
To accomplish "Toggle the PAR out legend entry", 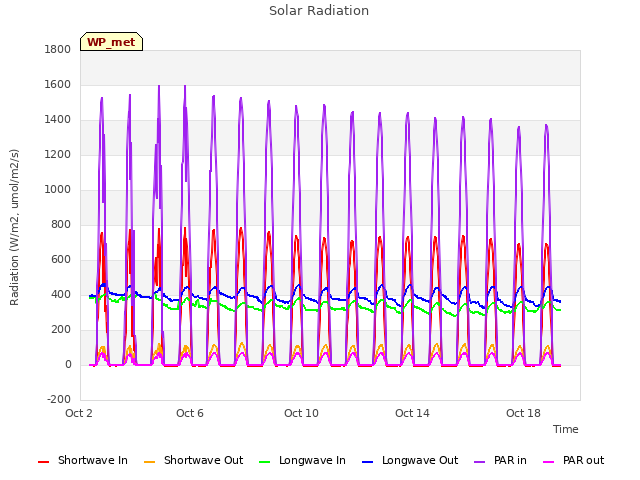I will (x=573, y=460).
